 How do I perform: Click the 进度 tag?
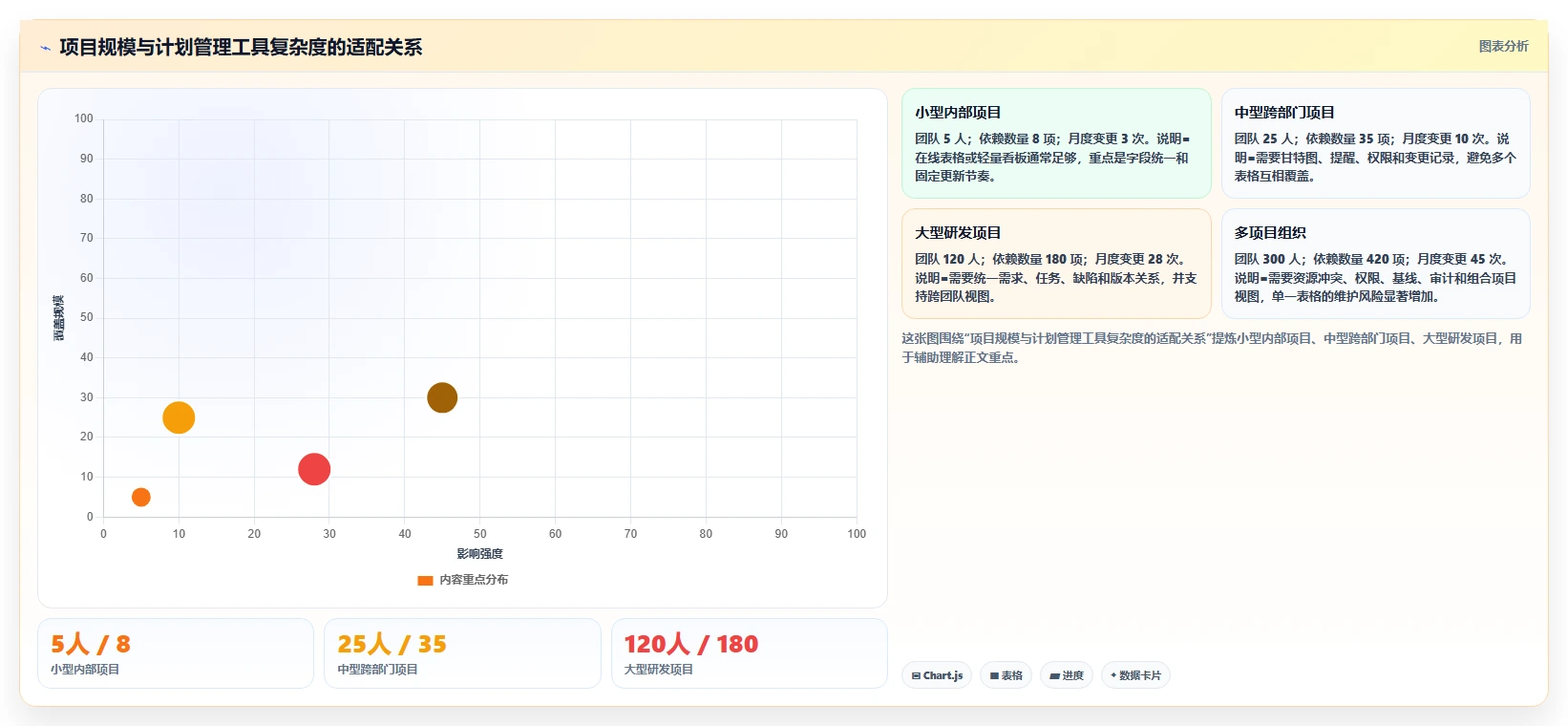pos(1067,675)
